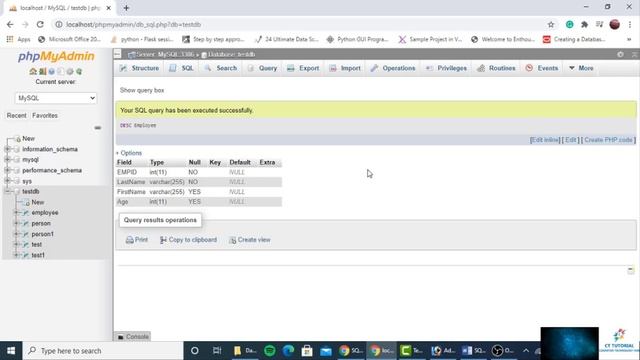Expand the person1 table node
This screenshot has width=640, height=360.
17,234
